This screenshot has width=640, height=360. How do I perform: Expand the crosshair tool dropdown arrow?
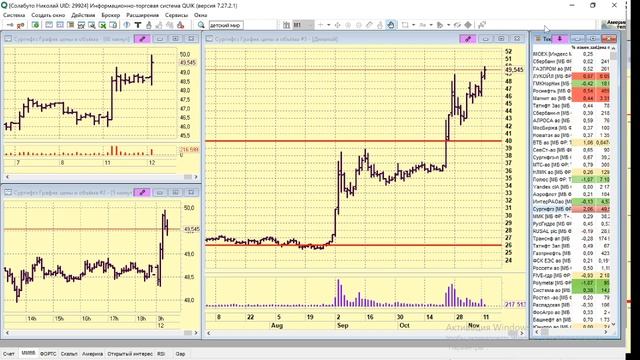point(329,25)
